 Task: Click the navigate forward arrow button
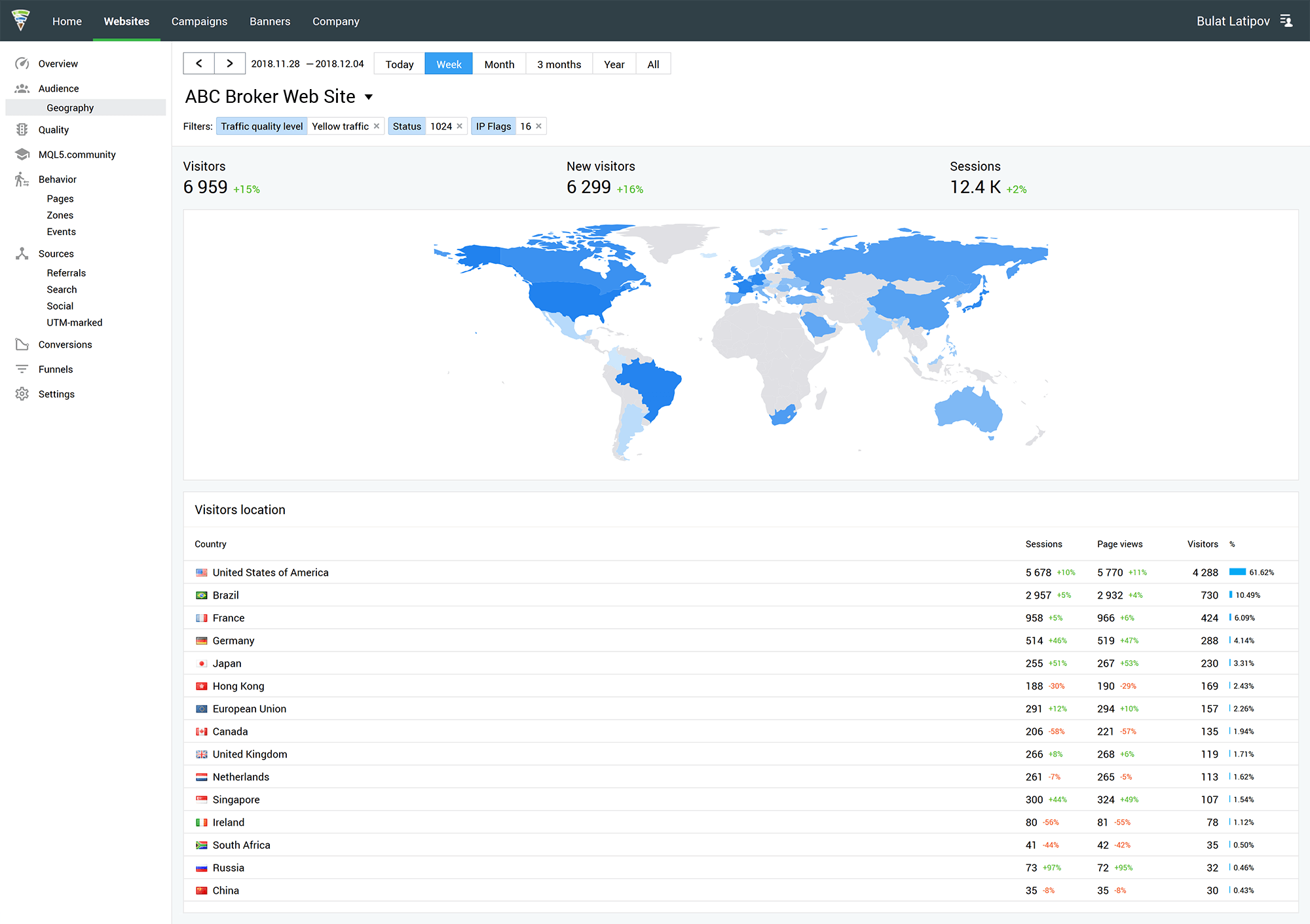click(227, 63)
